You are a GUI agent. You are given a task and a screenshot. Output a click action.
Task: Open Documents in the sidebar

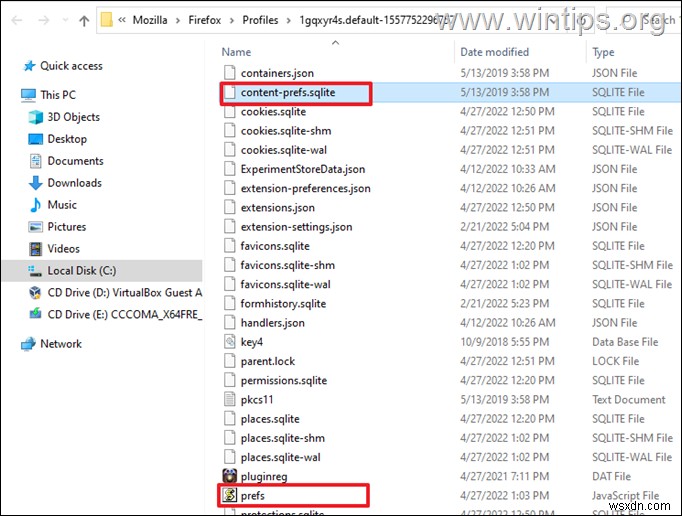click(75, 161)
